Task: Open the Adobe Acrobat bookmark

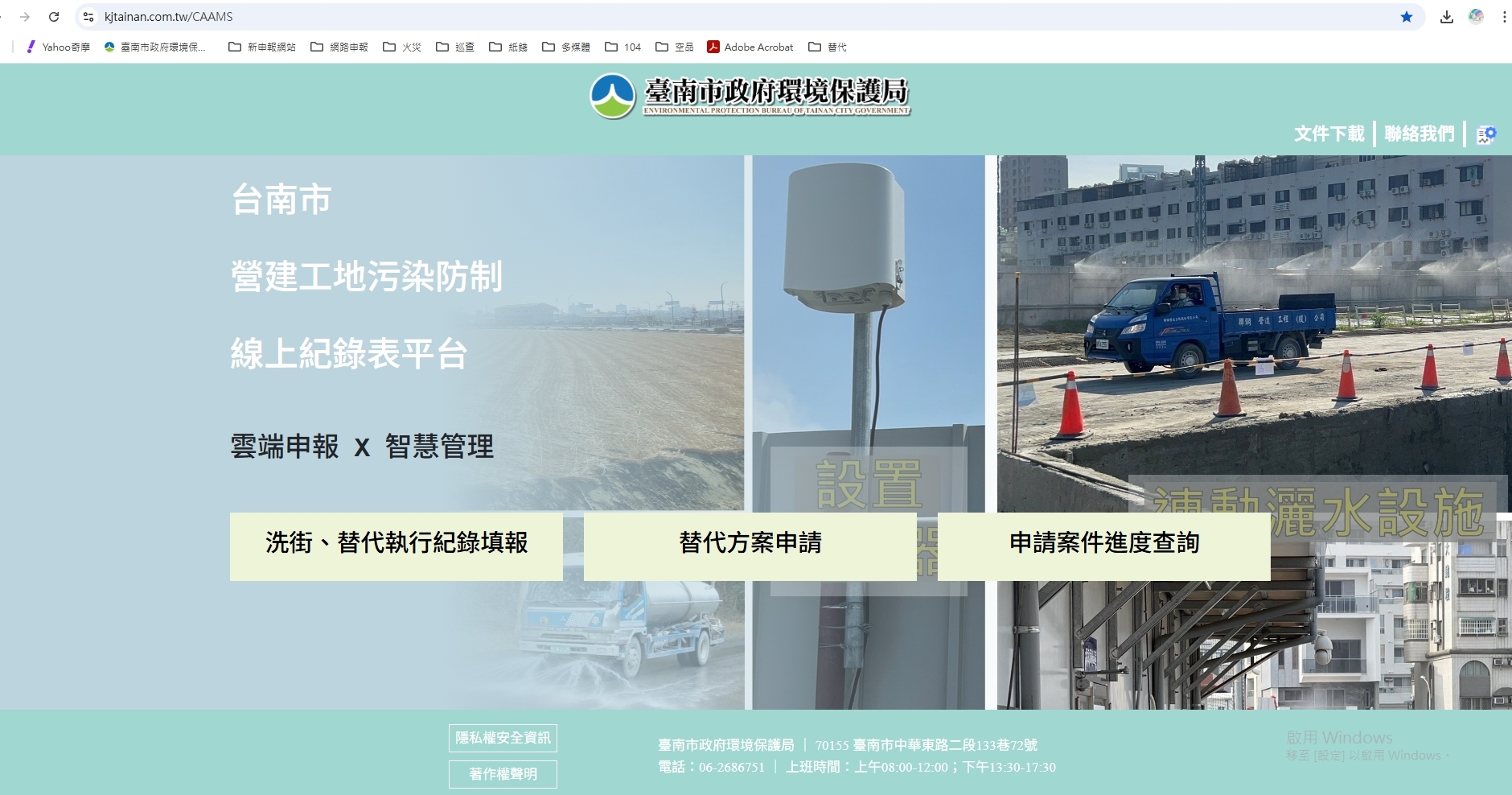Action: click(x=750, y=47)
